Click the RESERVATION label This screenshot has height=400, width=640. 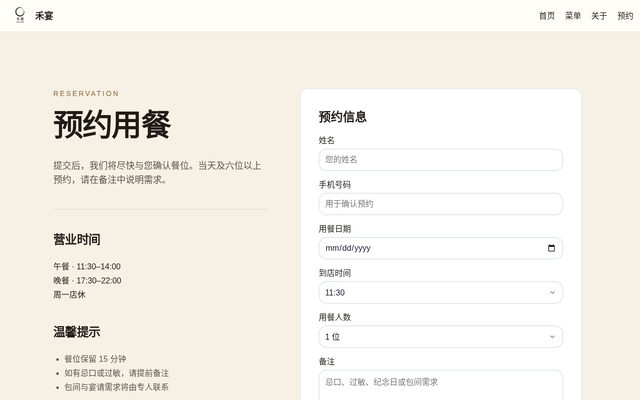tap(86, 93)
